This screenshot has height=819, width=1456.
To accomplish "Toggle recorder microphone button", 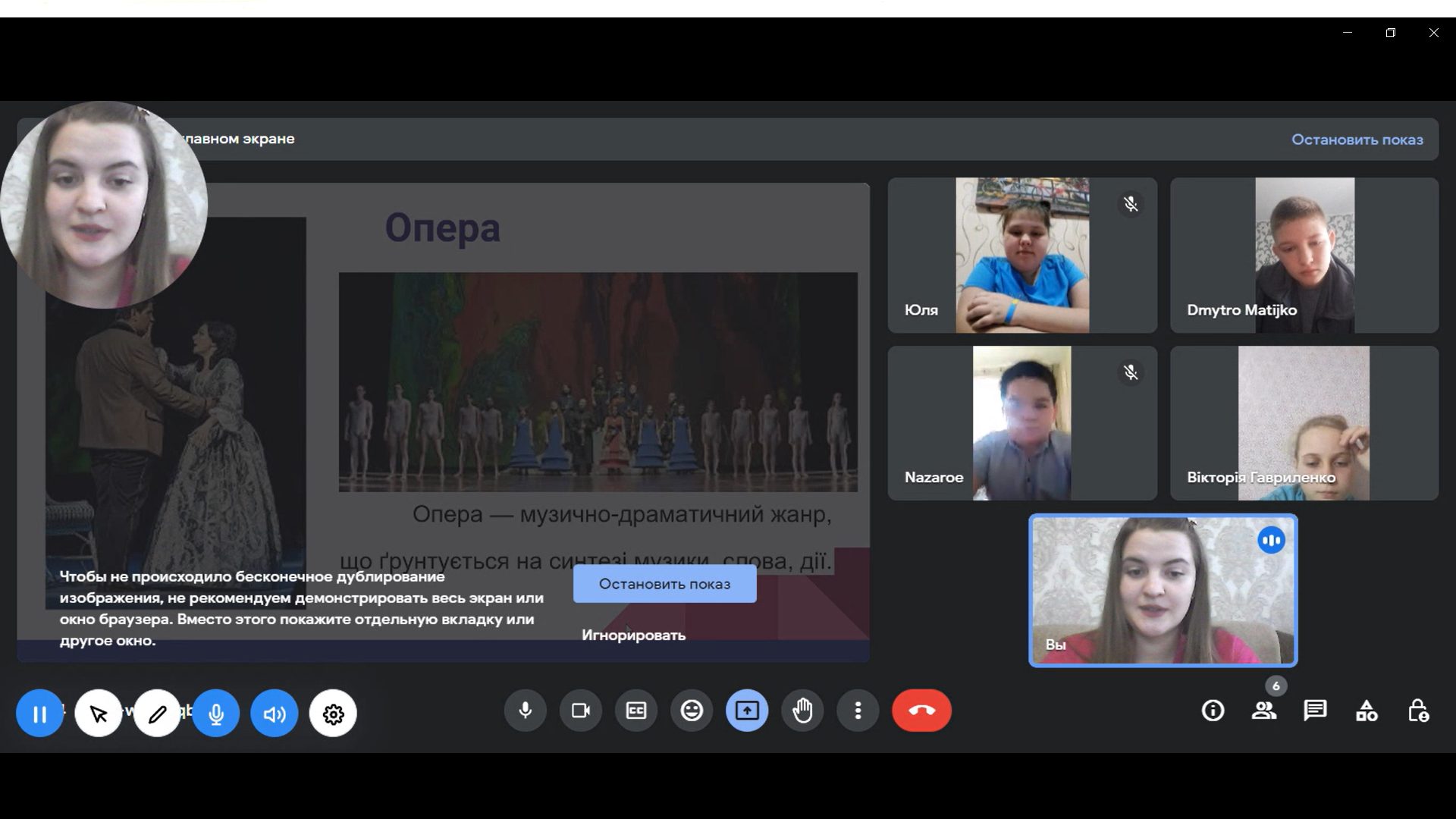I will (x=216, y=714).
